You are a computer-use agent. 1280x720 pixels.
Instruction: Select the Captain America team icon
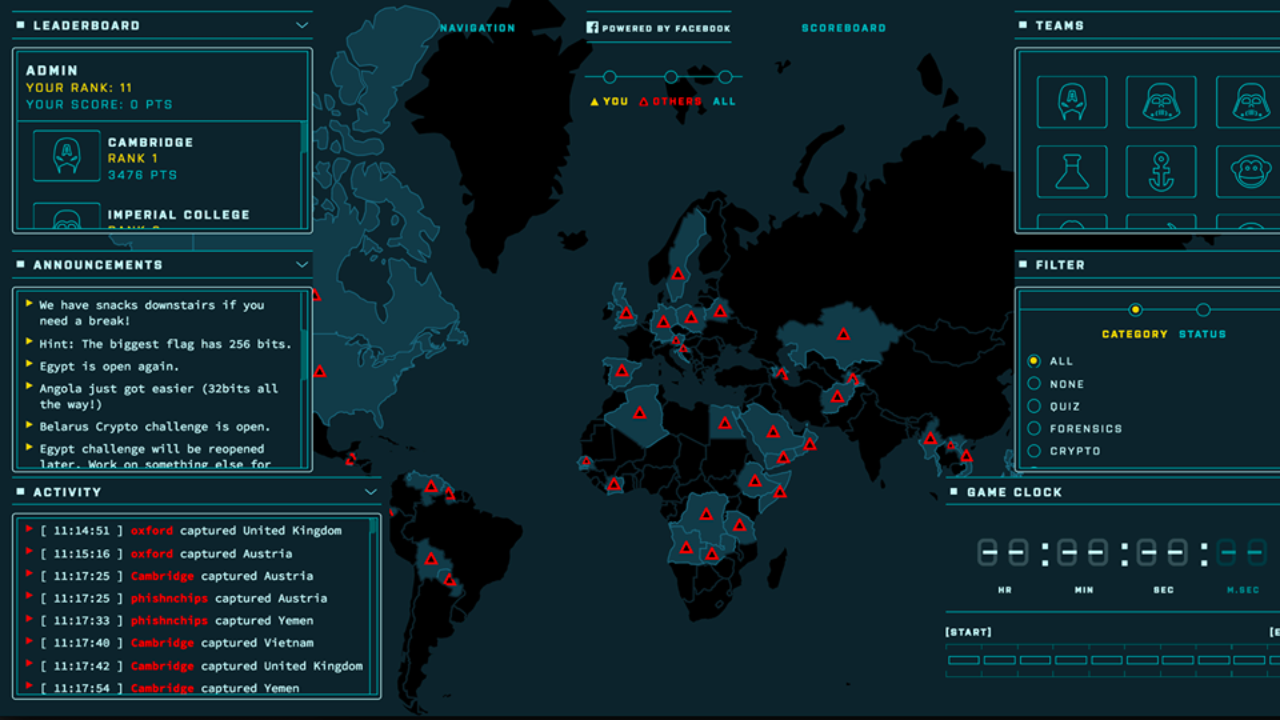(1071, 102)
